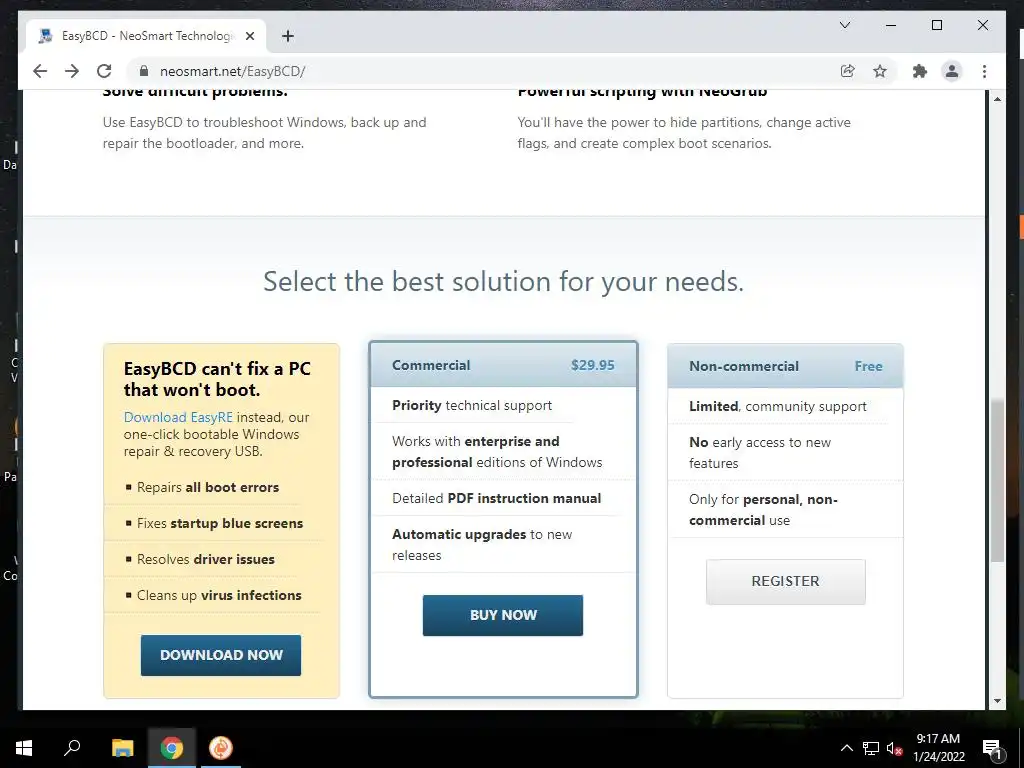
Task: Click 'Fixes startup blue screens' item
Action: pos(220,523)
